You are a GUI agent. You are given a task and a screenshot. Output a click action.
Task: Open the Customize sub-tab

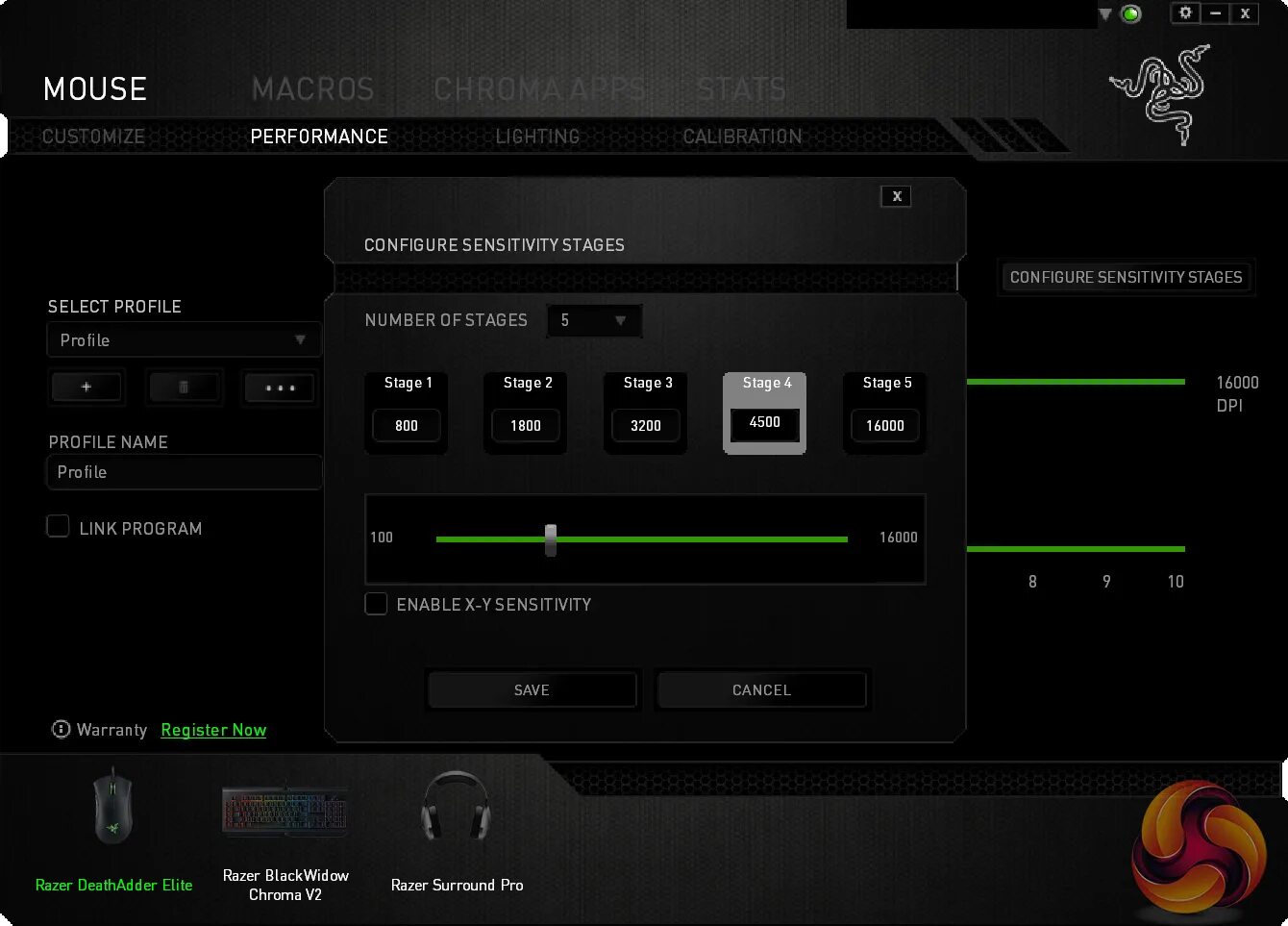pyautogui.click(x=93, y=137)
